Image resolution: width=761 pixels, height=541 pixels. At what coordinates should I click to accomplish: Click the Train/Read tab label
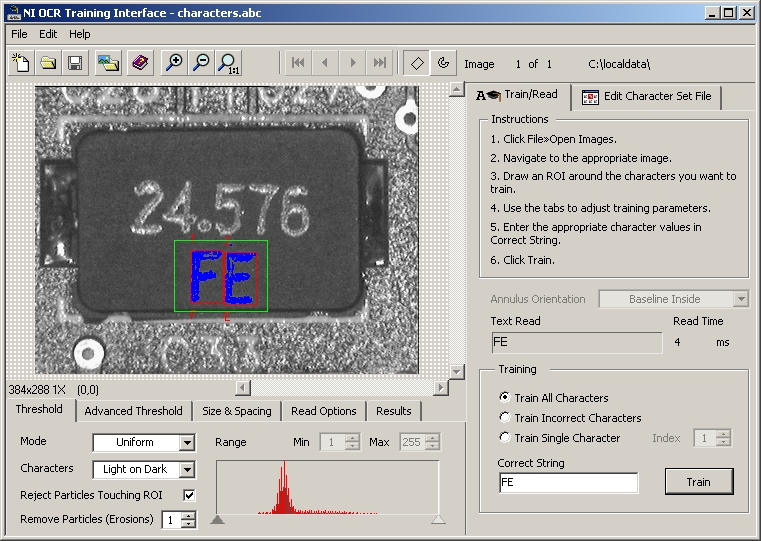tap(530, 94)
